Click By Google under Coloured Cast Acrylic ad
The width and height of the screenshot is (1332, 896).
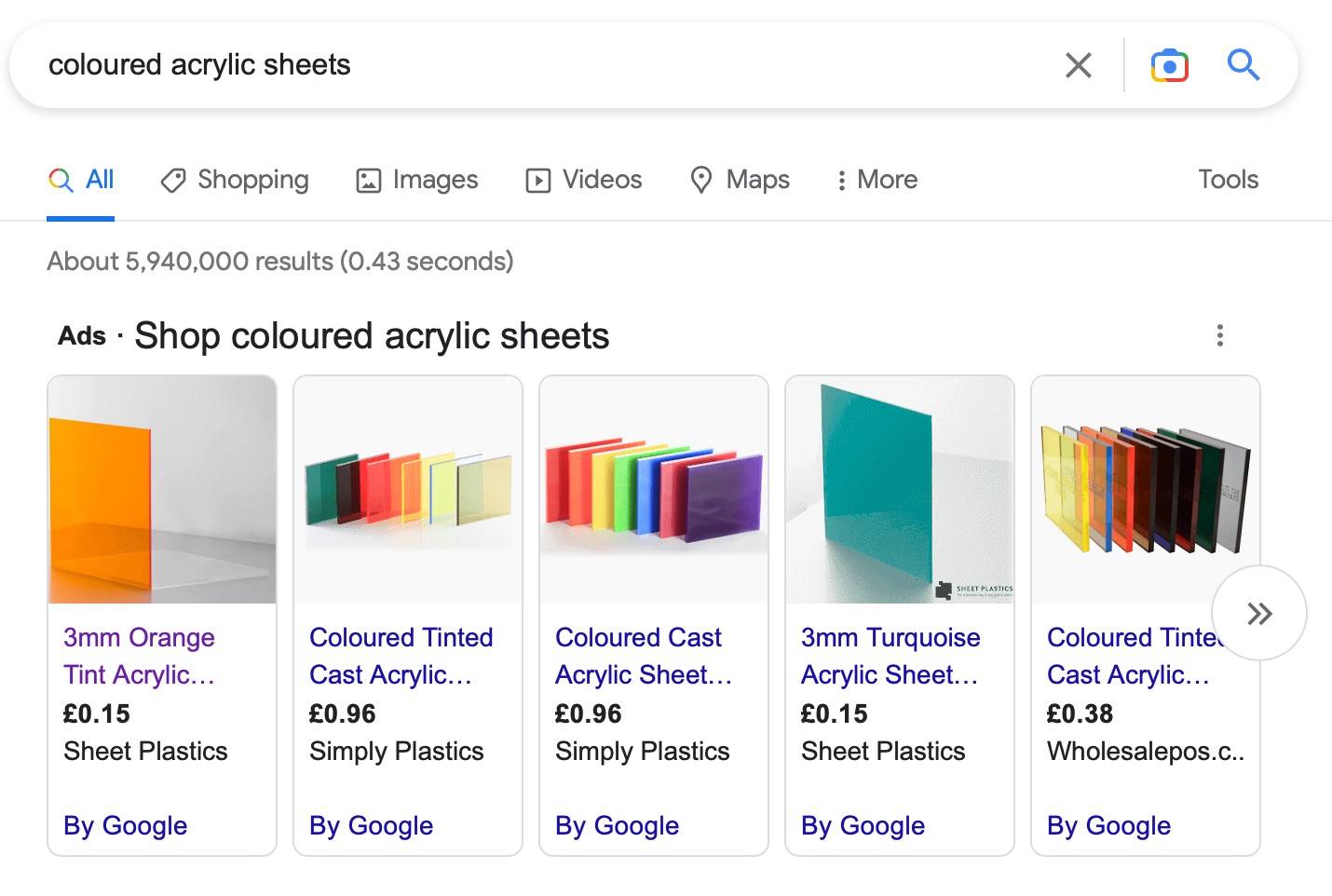618,826
